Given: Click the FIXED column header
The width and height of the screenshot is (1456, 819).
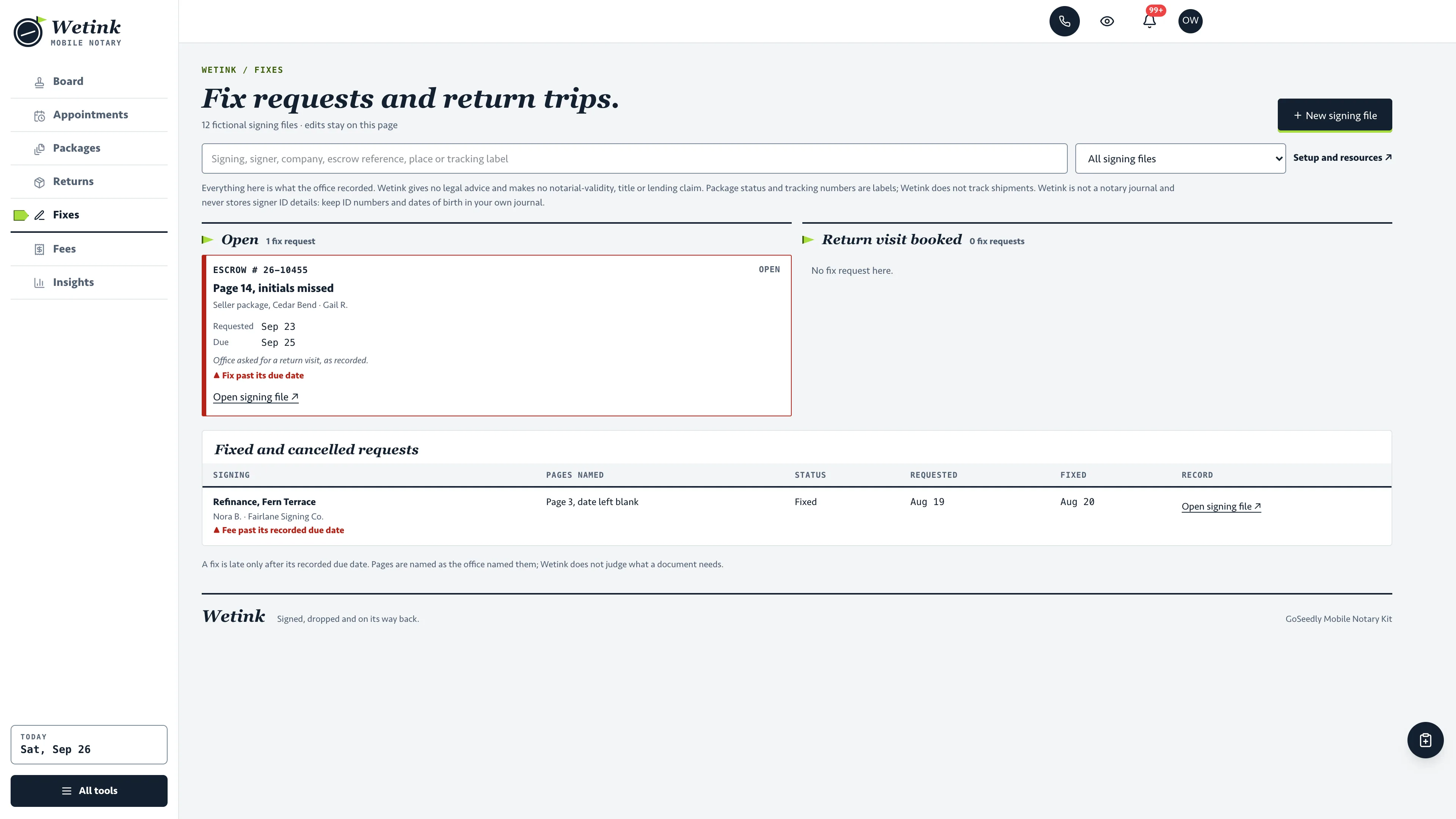Looking at the screenshot, I should [1073, 475].
